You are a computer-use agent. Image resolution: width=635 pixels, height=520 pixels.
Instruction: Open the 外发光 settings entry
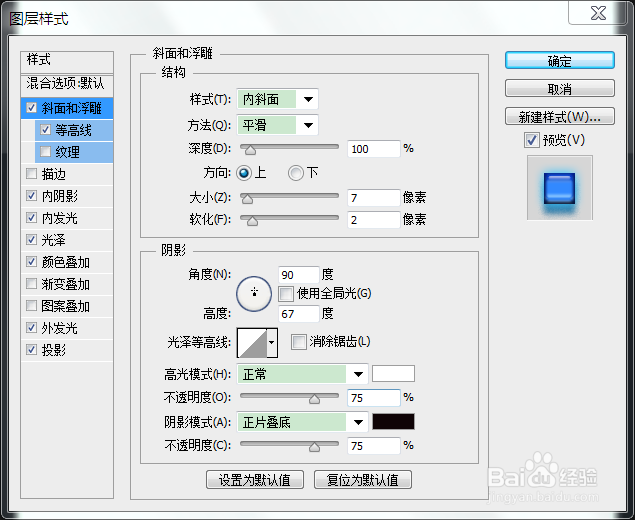67,328
